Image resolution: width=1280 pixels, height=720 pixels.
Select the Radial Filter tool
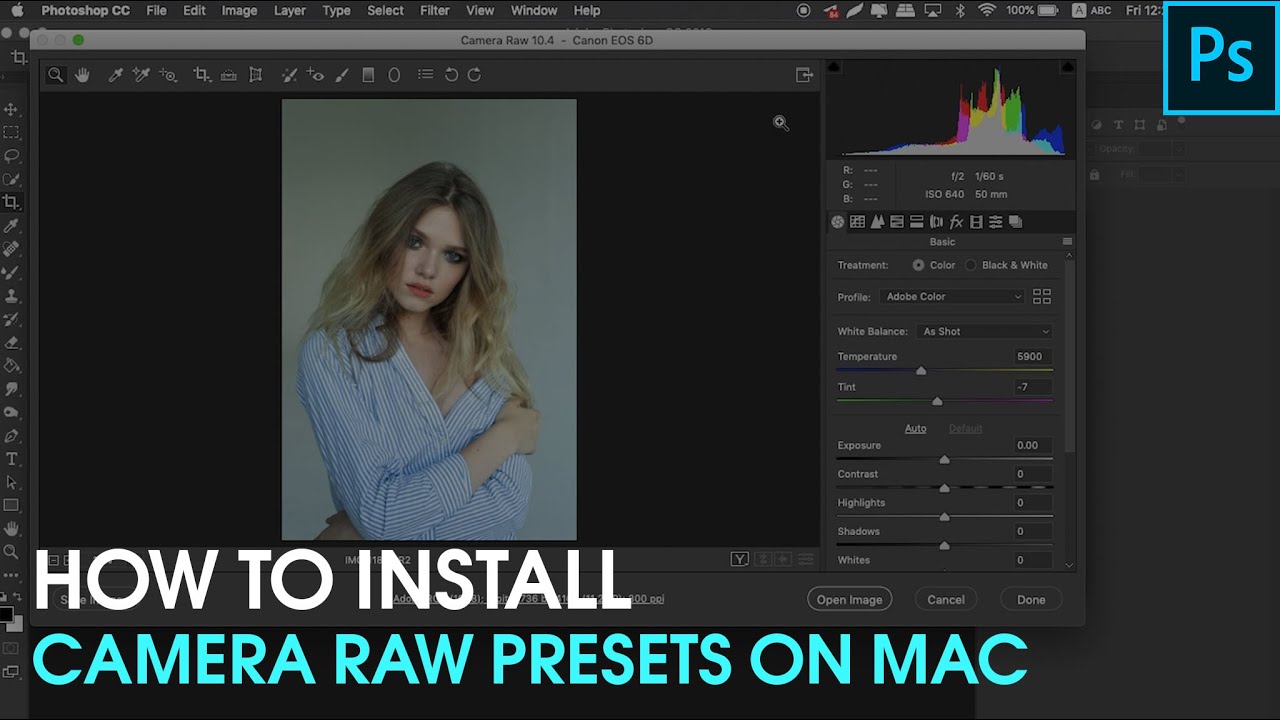tap(394, 75)
